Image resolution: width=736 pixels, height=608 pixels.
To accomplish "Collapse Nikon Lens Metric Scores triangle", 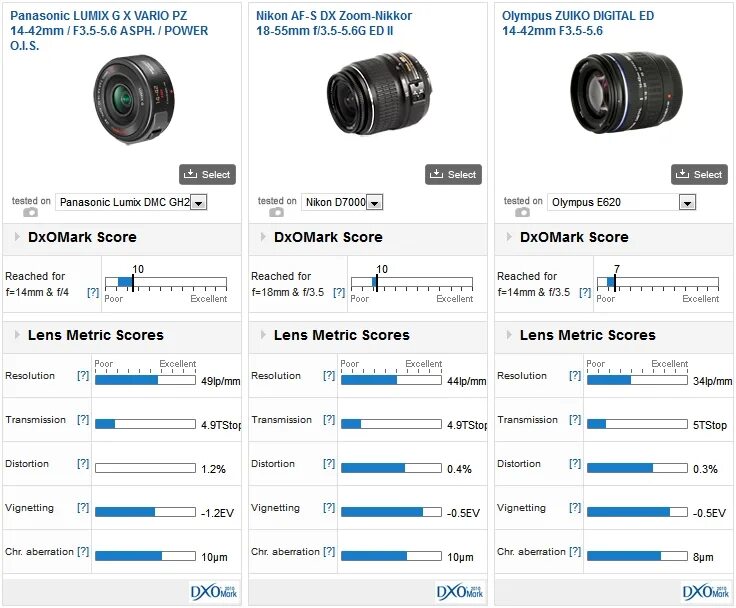I will click(x=263, y=335).
